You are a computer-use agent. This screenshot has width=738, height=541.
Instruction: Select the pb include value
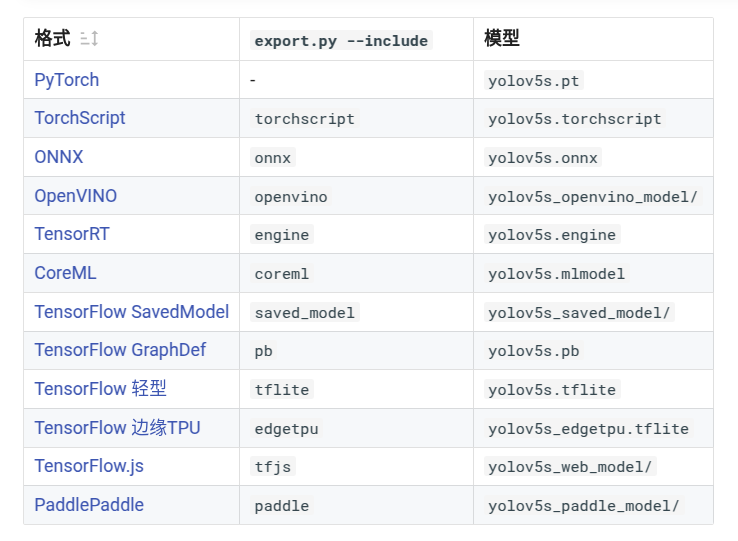[264, 351]
